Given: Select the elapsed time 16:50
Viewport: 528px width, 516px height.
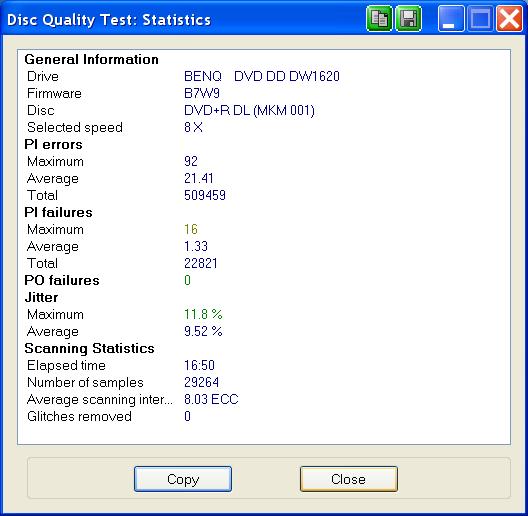Looking at the screenshot, I should coord(199,365).
